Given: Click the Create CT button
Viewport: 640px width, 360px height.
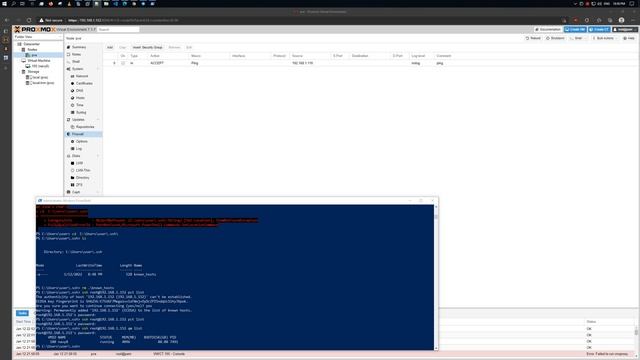Looking at the screenshot, I should coord(599,30).
